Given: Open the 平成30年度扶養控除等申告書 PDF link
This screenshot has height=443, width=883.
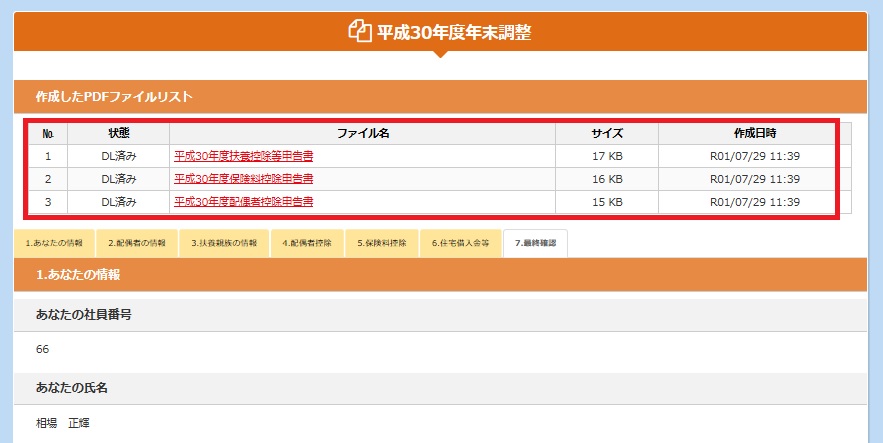Looking at the screenshot, I should tap(244, 156).
